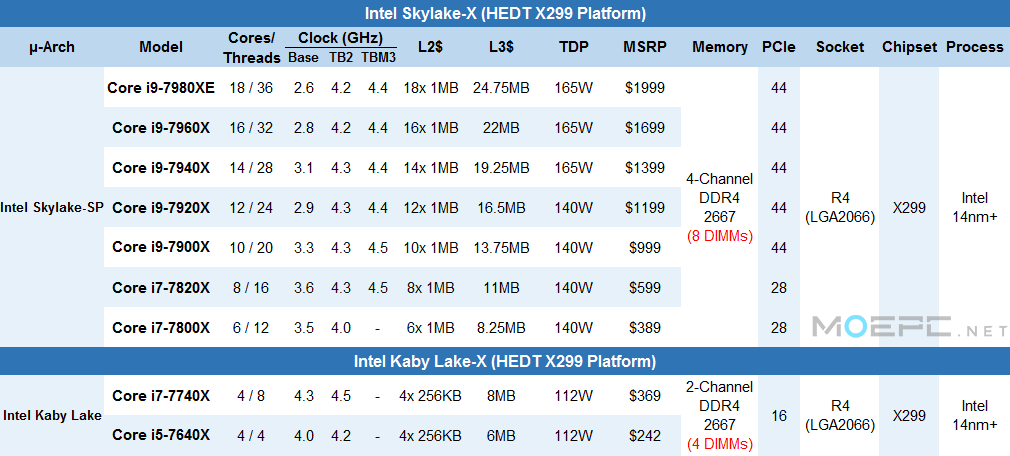
Task: Select the Intel Kaby Lake architecture label
Action: (52, 415)
